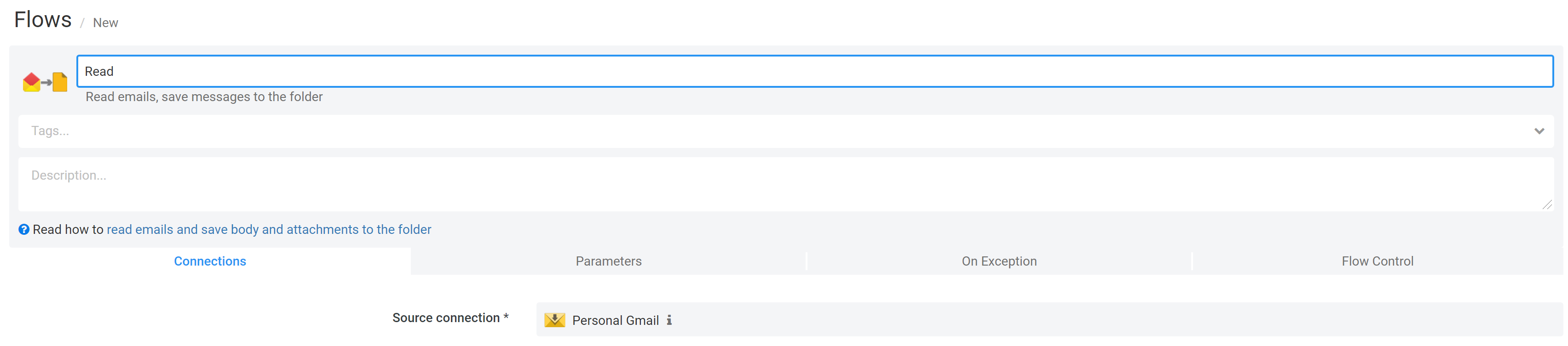
Task: Click the Personal Gmail connection name
Action: point(616,320)
